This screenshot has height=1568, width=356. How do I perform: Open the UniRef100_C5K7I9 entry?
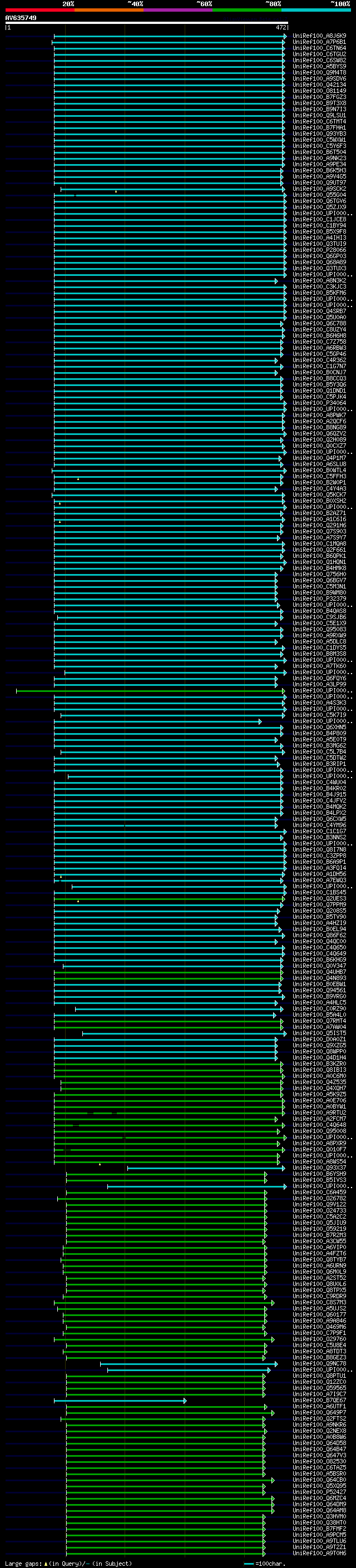point(319,715)
